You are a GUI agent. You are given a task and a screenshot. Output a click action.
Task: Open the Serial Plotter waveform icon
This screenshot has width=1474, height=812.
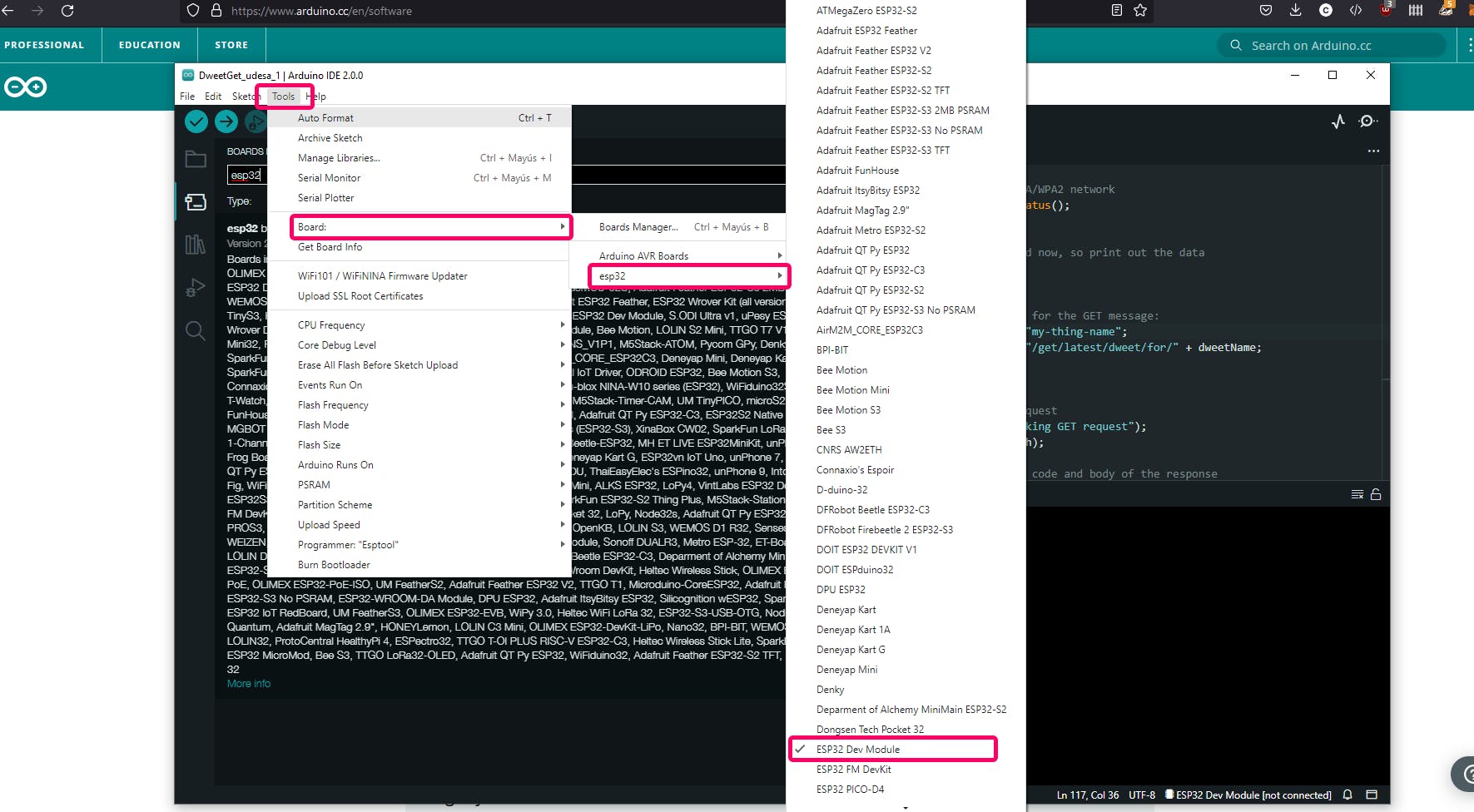(1338, 121)
